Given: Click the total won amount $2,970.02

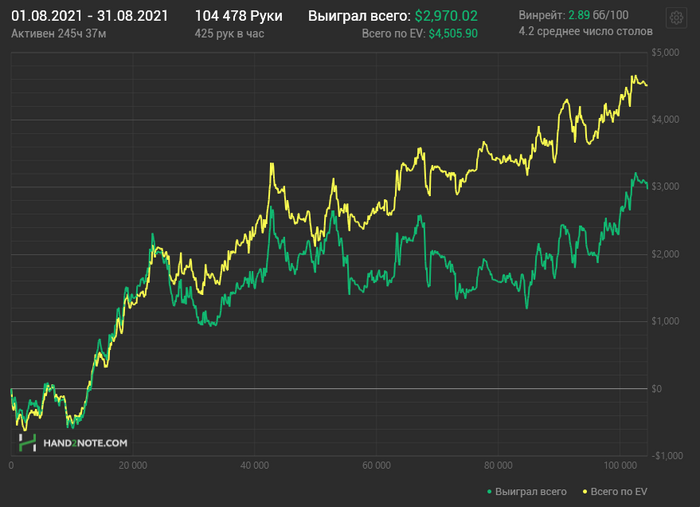Looking at the screenshot, I should click(446, 16).
